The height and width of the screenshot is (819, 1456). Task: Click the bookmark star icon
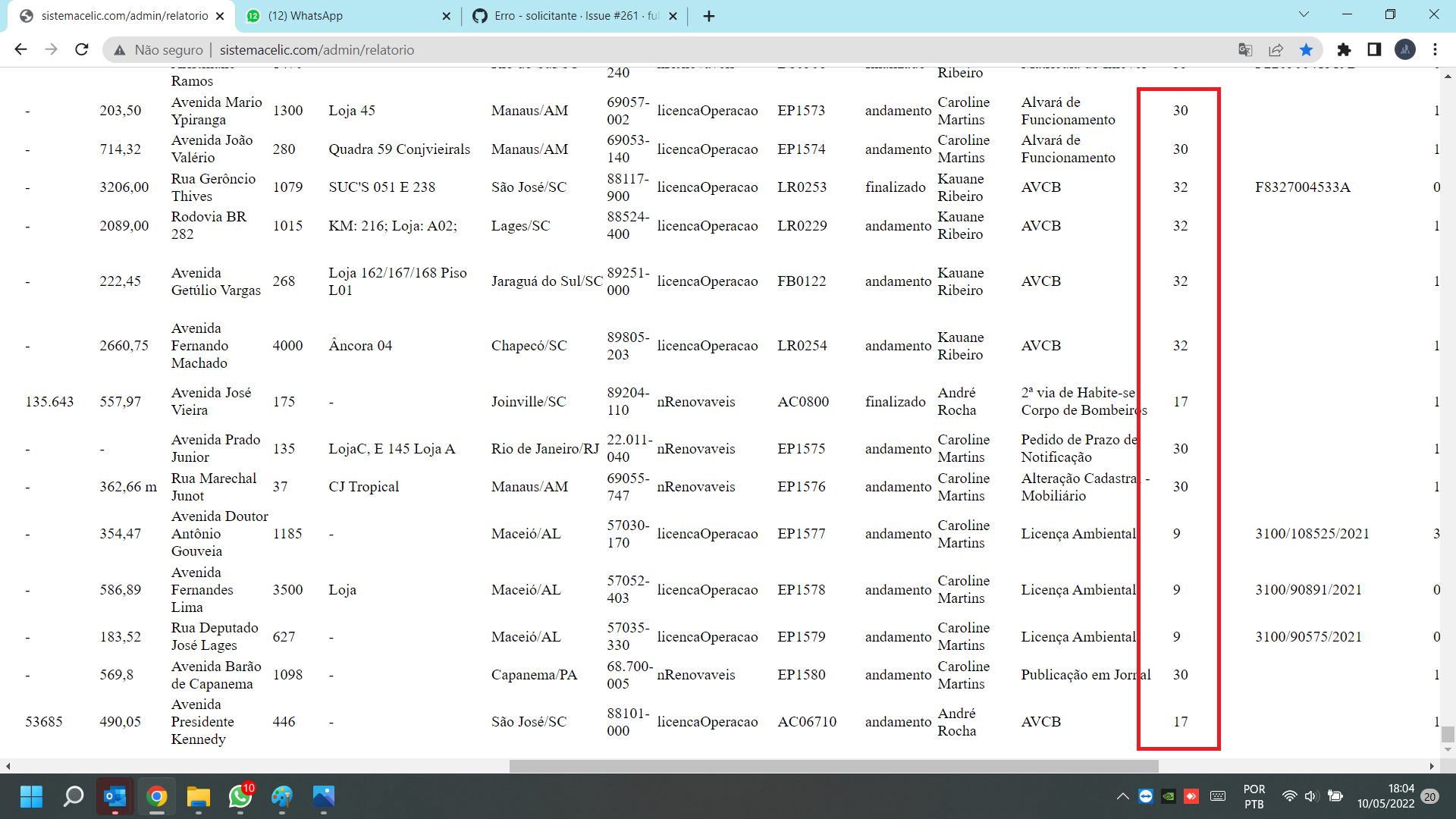tap(1306, 49)
